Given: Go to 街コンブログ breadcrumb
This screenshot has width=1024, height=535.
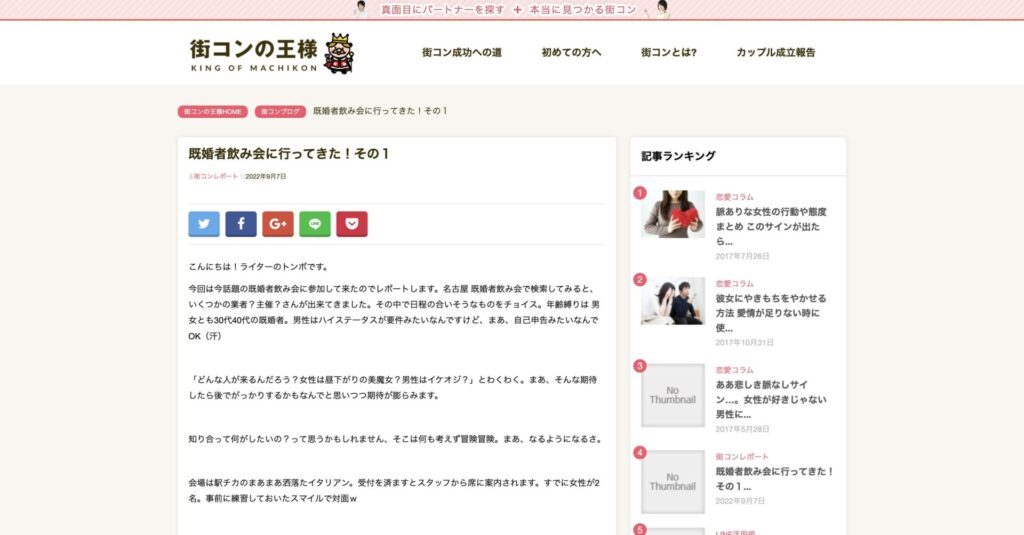Looking at the screenshot, I should point(280,112).
